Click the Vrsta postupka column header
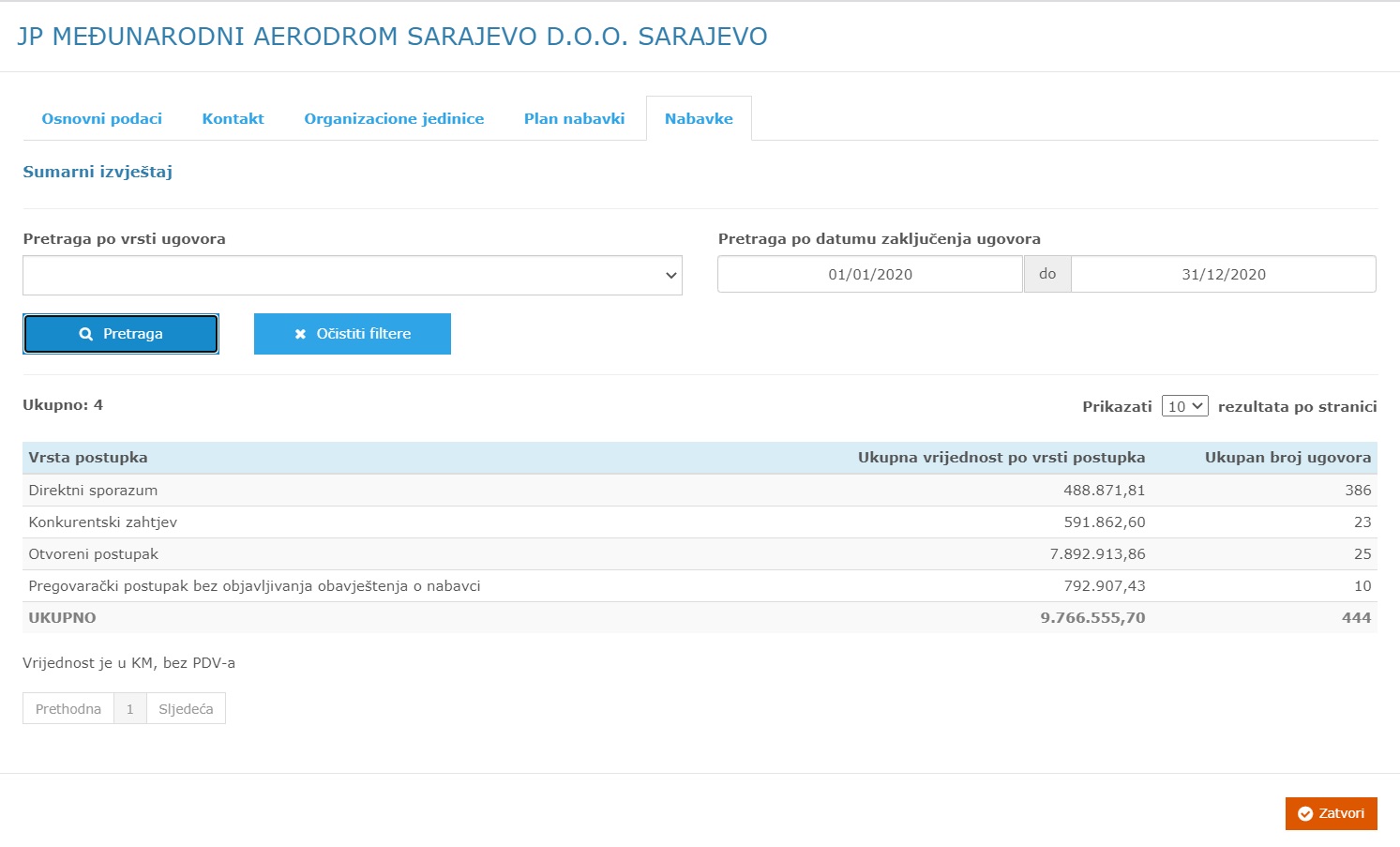This screenshot has height=847, width=1400. [88, 458]
